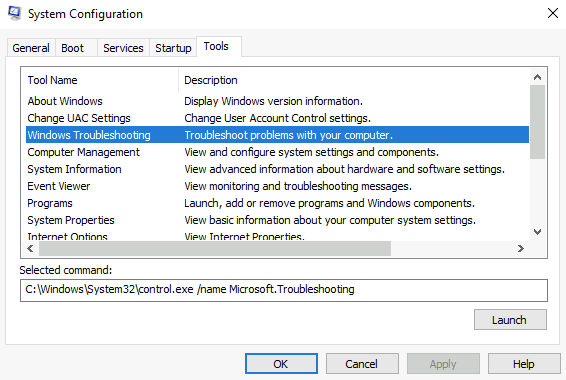Click the System Configuration title bar icon

pyautogui.click(x=14, y=14)
